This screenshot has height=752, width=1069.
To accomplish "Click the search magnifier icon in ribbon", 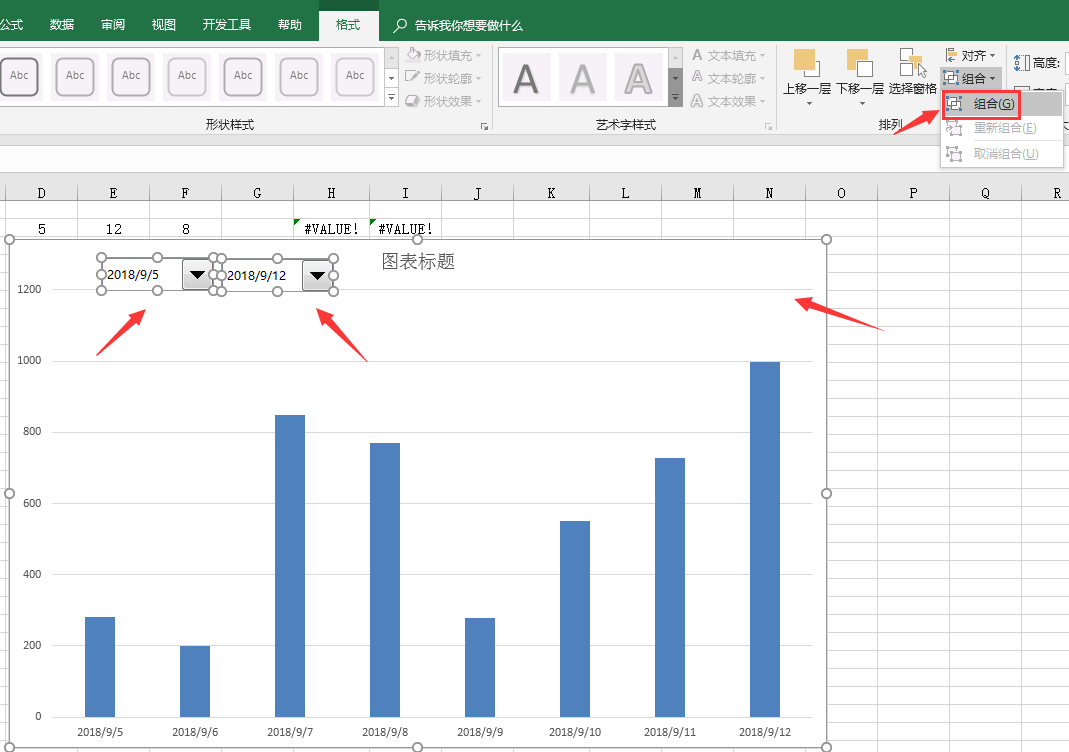I will (x=400, y=25).
